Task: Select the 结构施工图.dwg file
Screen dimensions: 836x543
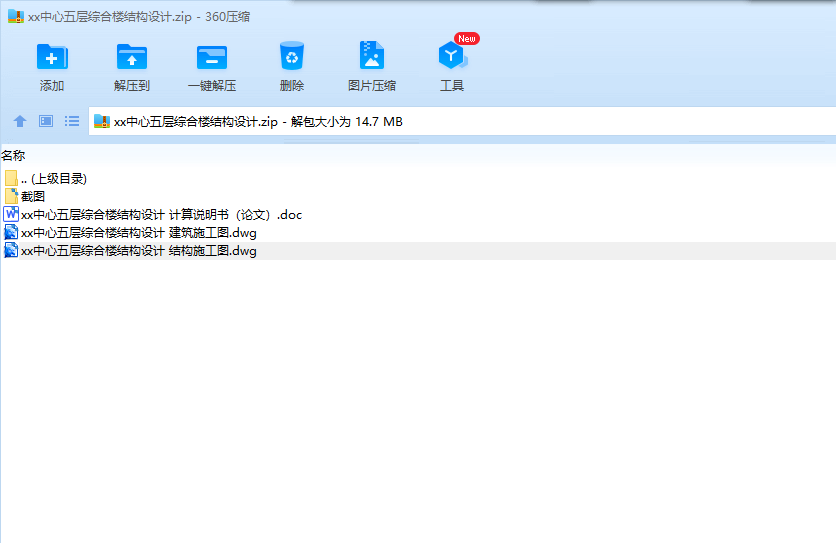Action: (x=418, y=251)
